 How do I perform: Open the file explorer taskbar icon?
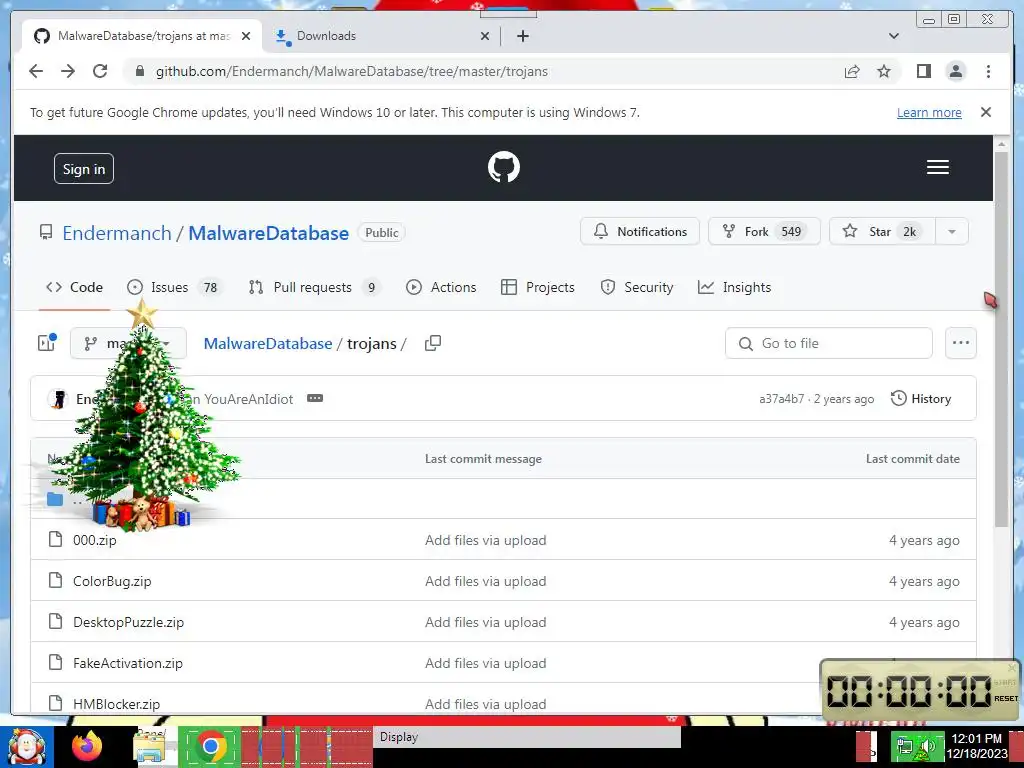coord(150,746)
